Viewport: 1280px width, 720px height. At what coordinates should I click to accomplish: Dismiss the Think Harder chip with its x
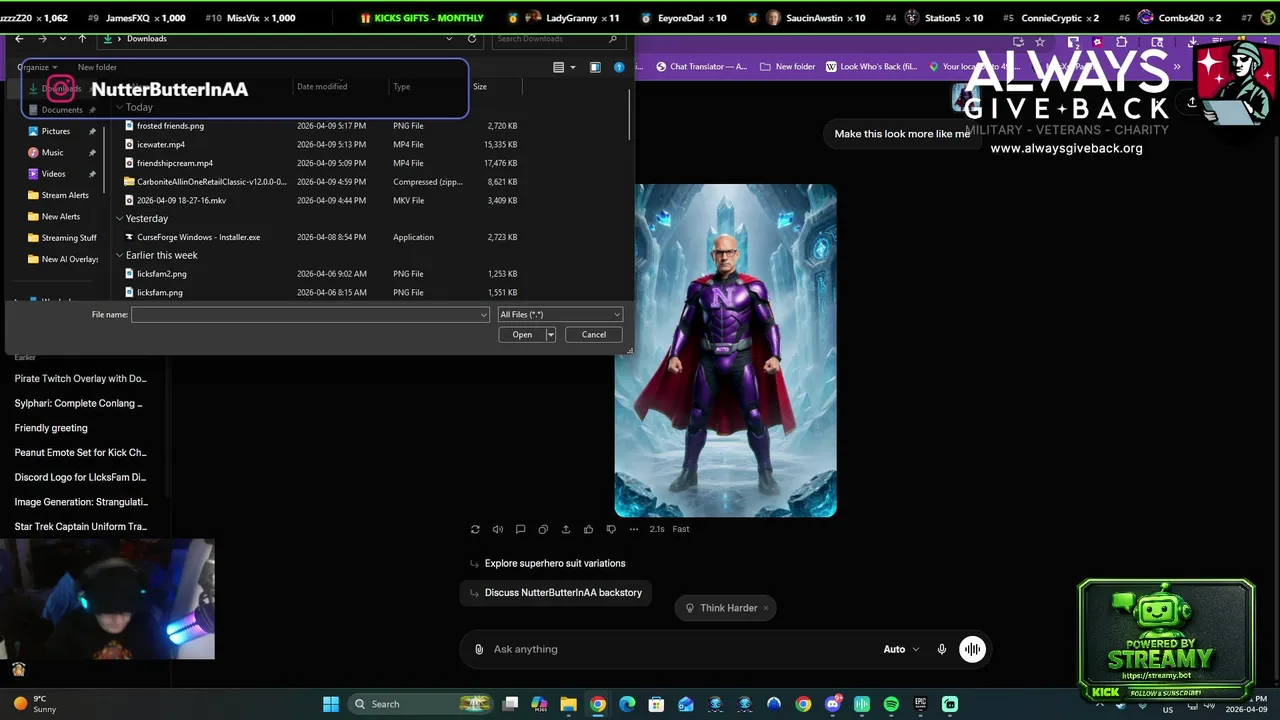pos(766,608)
